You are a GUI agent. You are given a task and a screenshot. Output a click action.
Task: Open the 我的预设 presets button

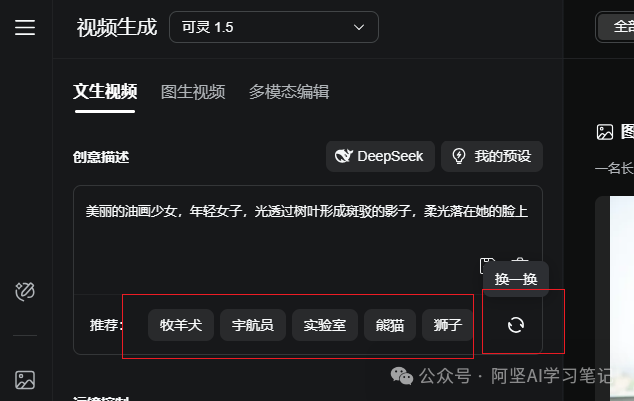(x=492, y=156)
